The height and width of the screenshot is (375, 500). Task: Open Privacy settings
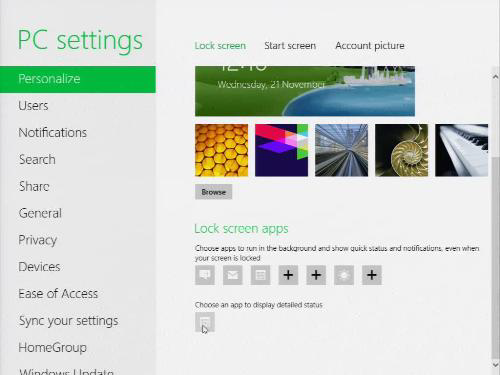pos(38,240)
